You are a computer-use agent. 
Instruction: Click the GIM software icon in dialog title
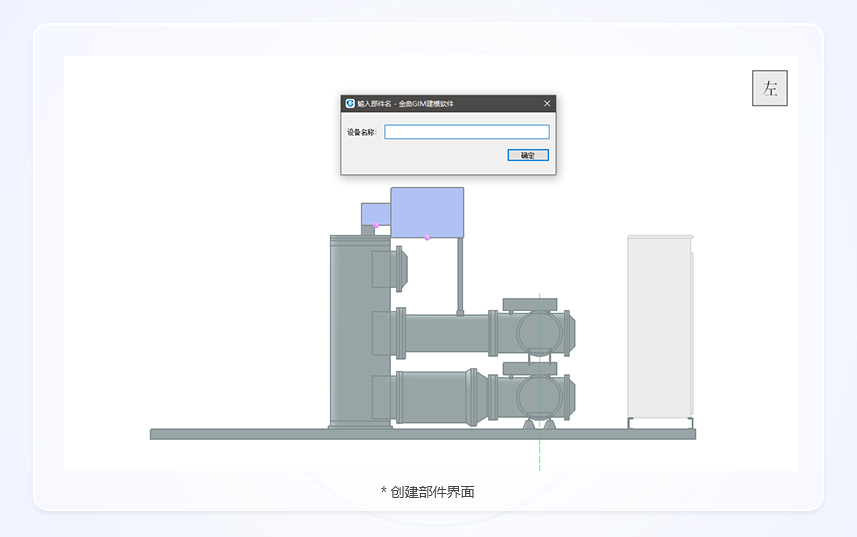click(x=350, y=103)
